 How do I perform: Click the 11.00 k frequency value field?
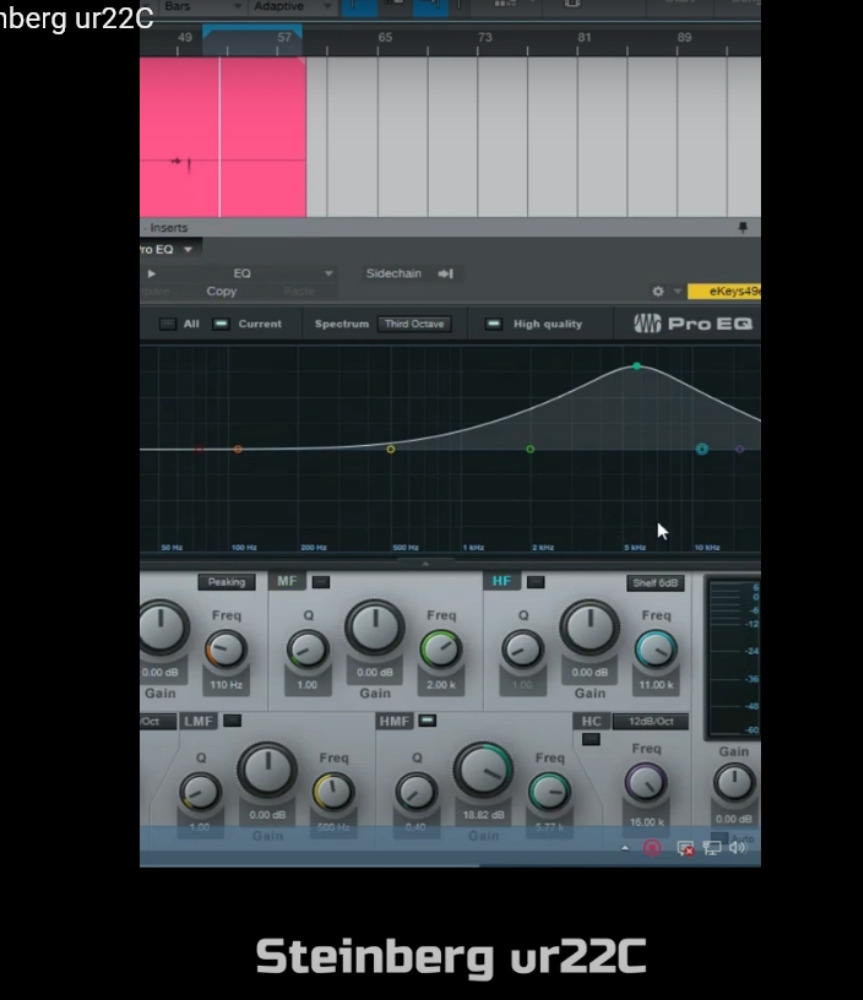pyautogui.click(x=656, y=686)
